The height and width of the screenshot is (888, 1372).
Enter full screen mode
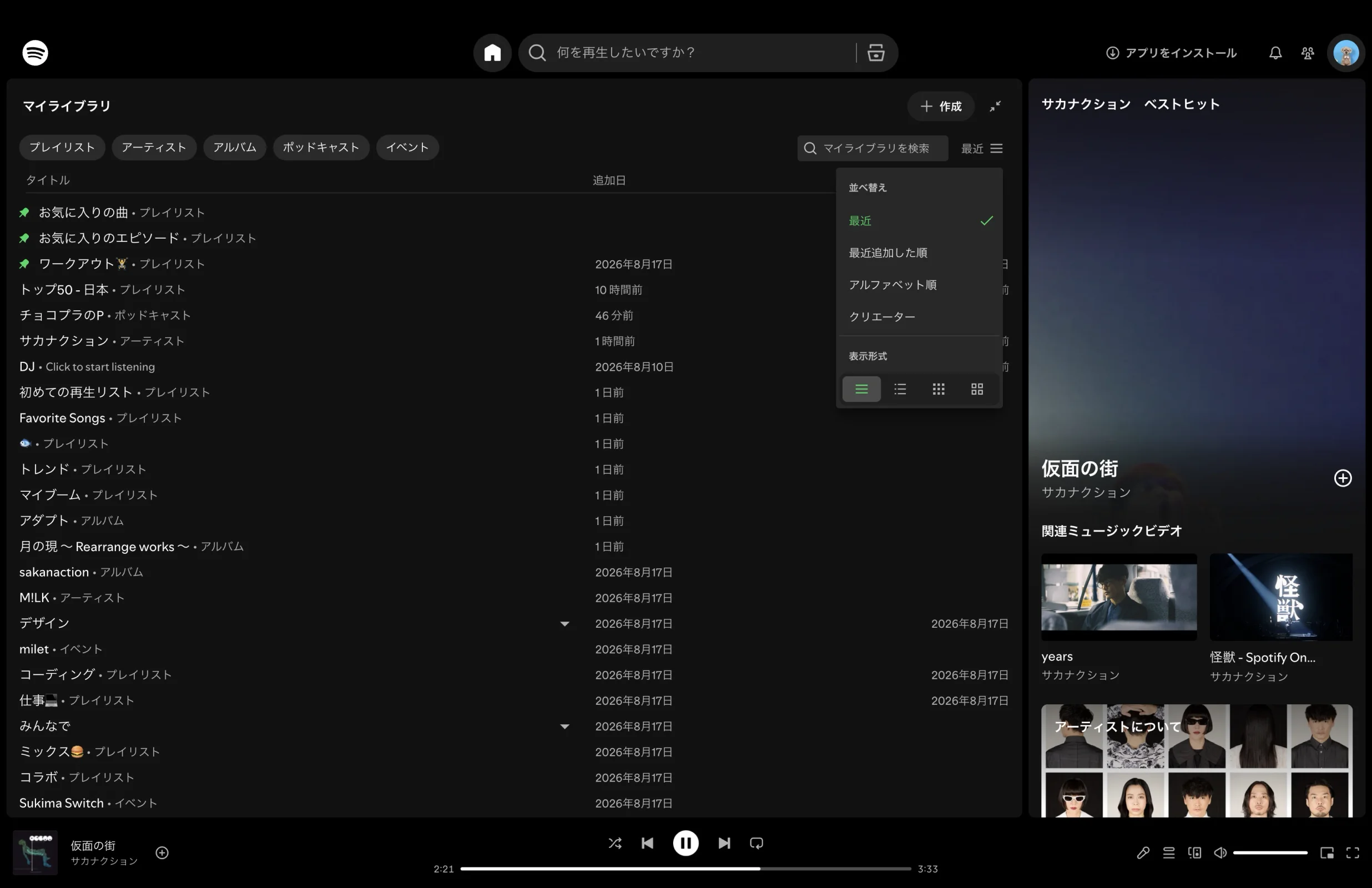(x=1353, y=852)
